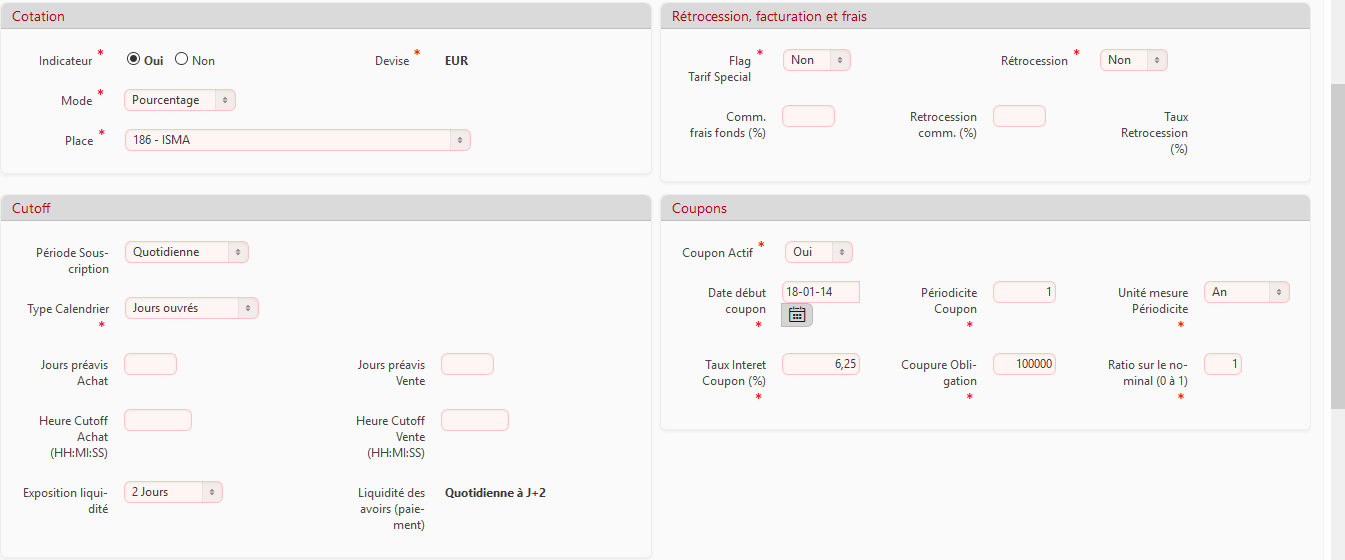Focus the Retrocession comm. percentage field
1345x560 pixels.
pyautogui.click(x=1019, y=116)
